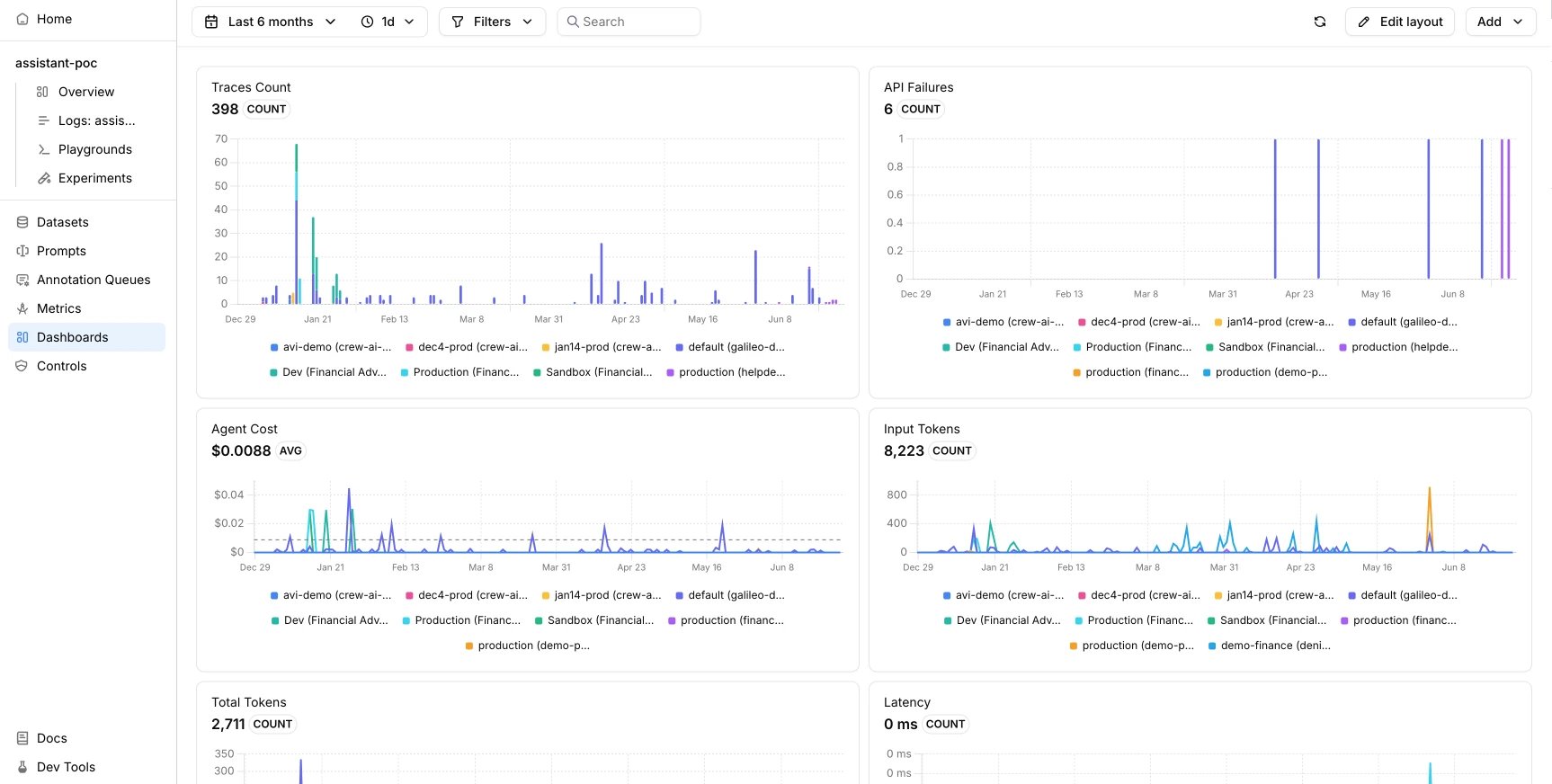
Task: Toggle default (galileo-d... in API Failures legend
Action: (x=1403, y=322)
